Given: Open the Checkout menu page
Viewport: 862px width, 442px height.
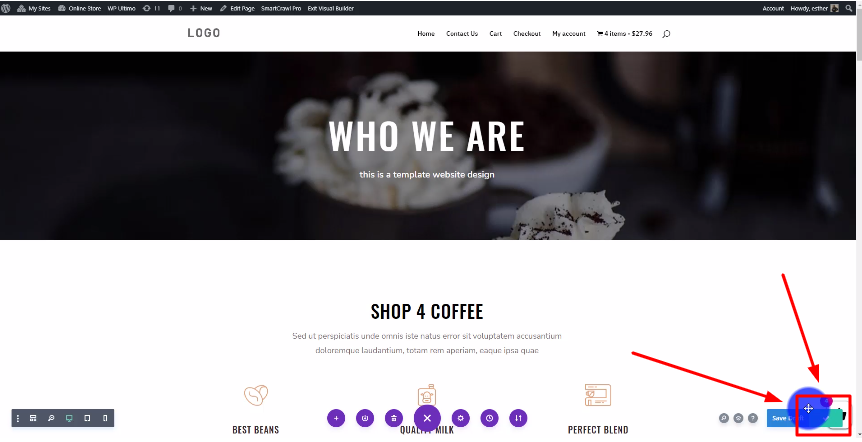Looking at the screenshot, I should pos(527,34).
